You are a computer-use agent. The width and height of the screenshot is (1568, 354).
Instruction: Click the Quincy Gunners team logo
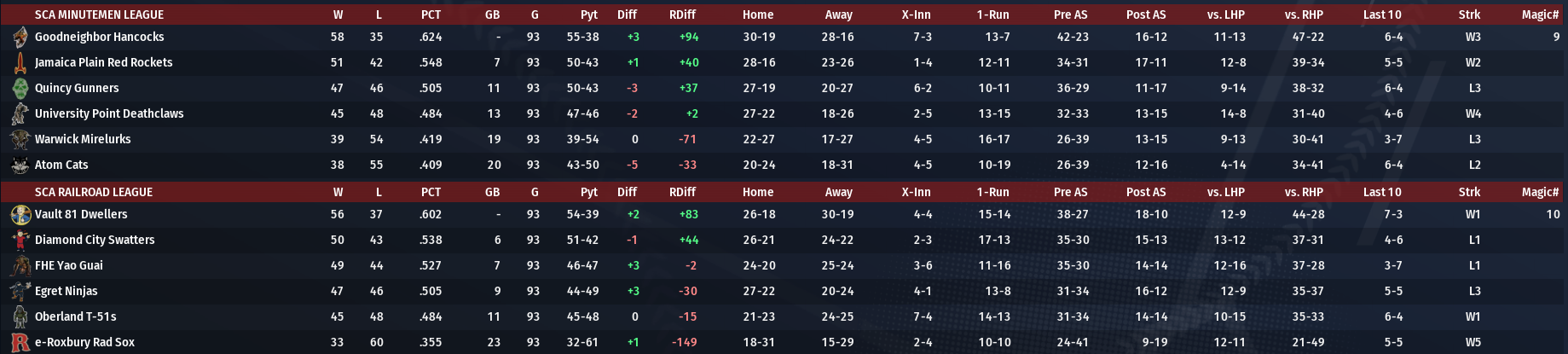[20, 89]
